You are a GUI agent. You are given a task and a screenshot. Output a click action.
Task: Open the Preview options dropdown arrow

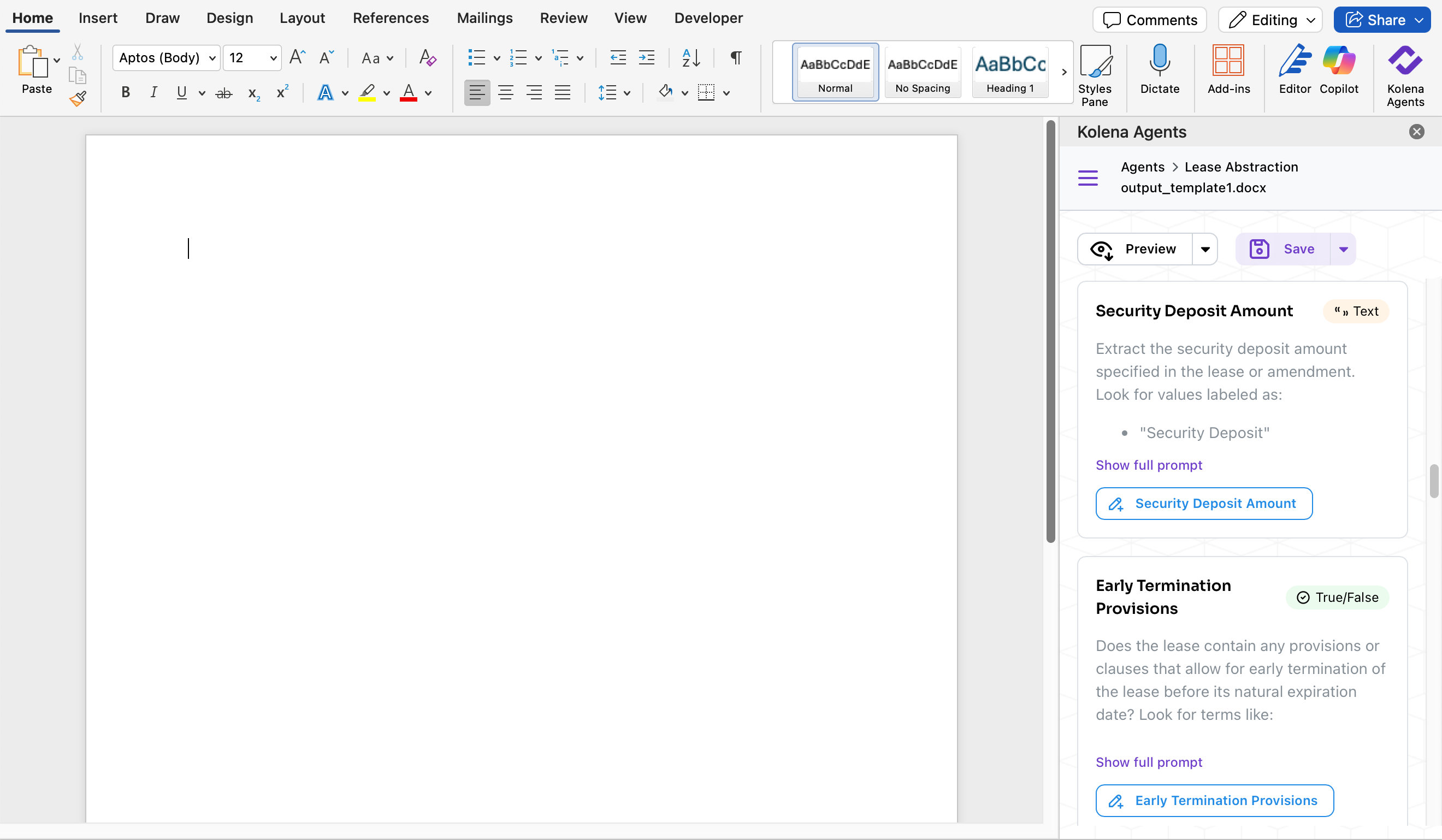(1204, 249)
